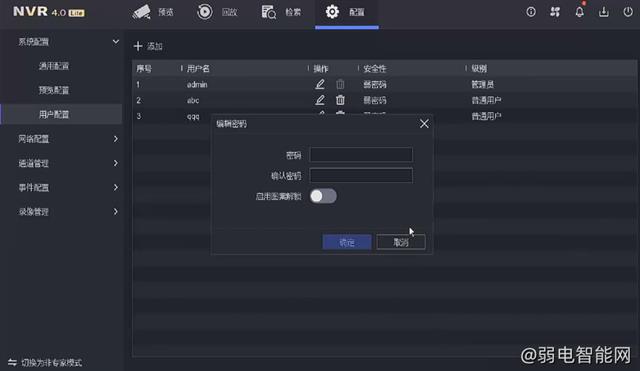
Task: Click the 添加 add user button
Action: tap(148, 46)
